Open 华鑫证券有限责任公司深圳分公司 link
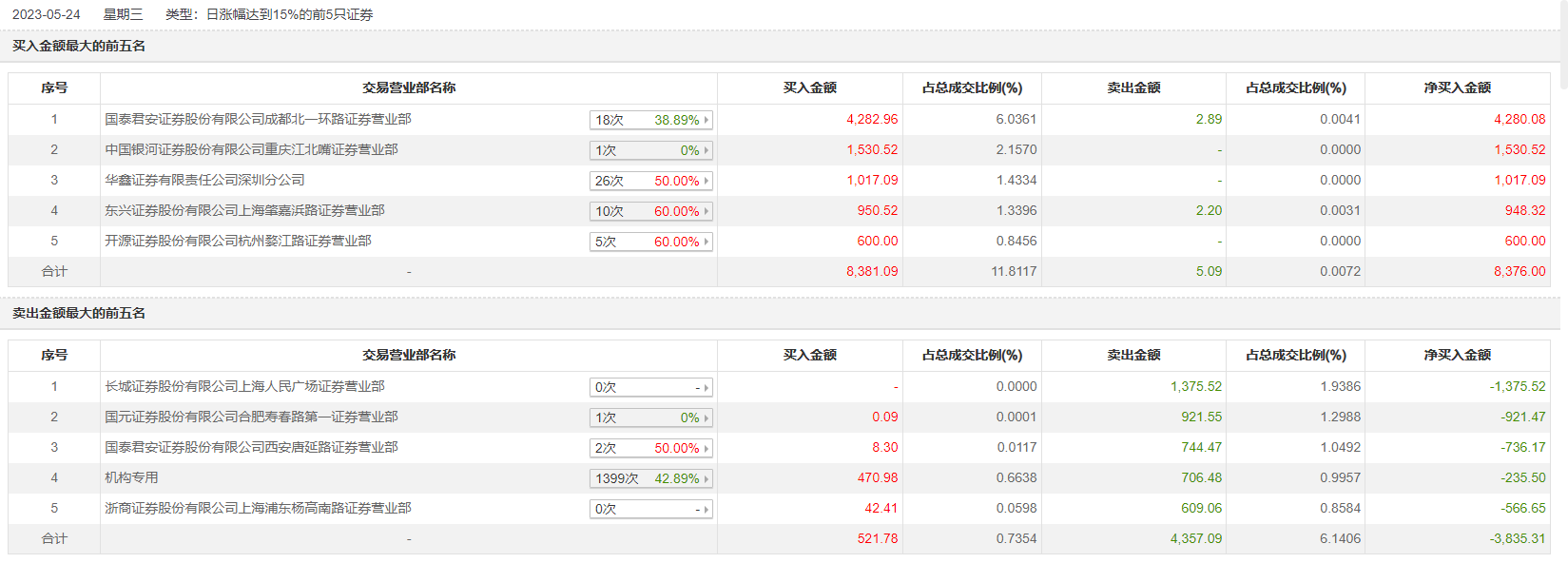This screenshot has width=1568, height=563. coord(204,180)
